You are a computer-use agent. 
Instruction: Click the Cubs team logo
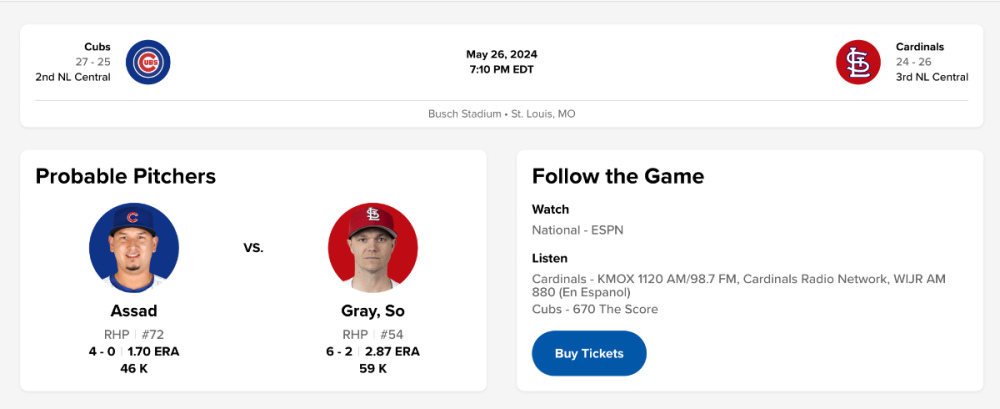148,62
